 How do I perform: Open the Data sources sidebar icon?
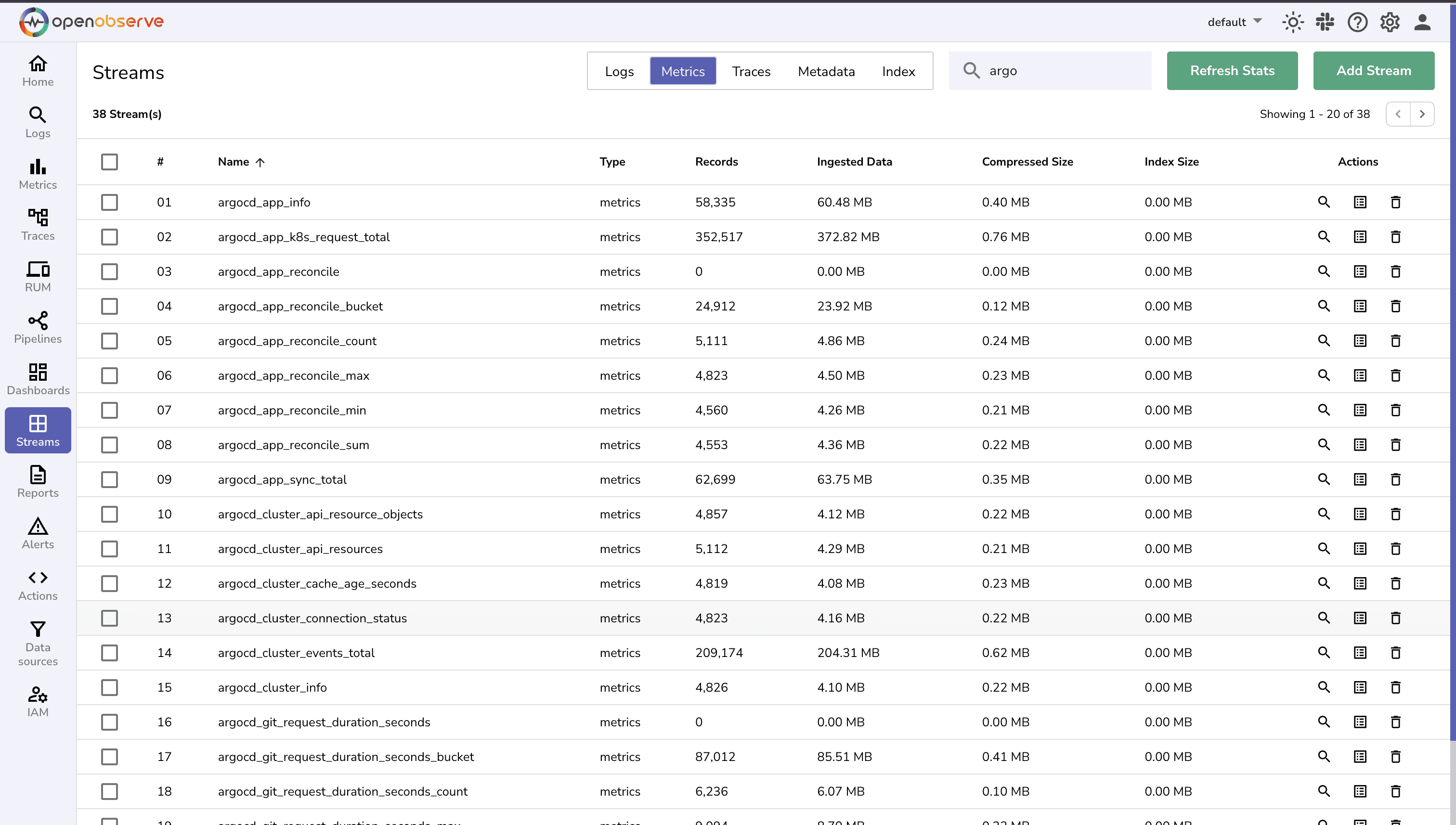pyautogui.click(x=38, y=642)
